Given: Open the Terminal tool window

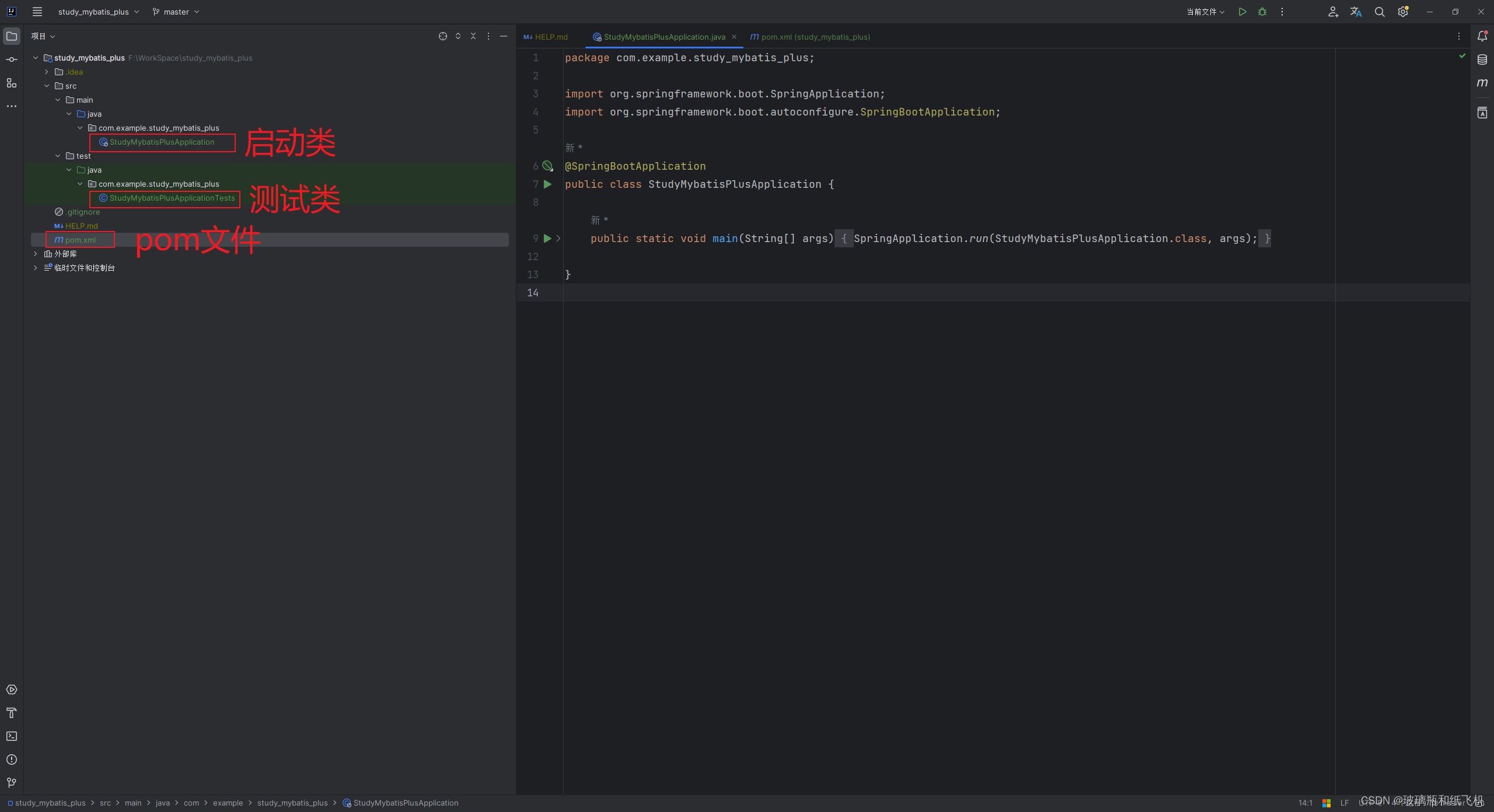Looking at the screenshot, I should click(x=12, y=736).
